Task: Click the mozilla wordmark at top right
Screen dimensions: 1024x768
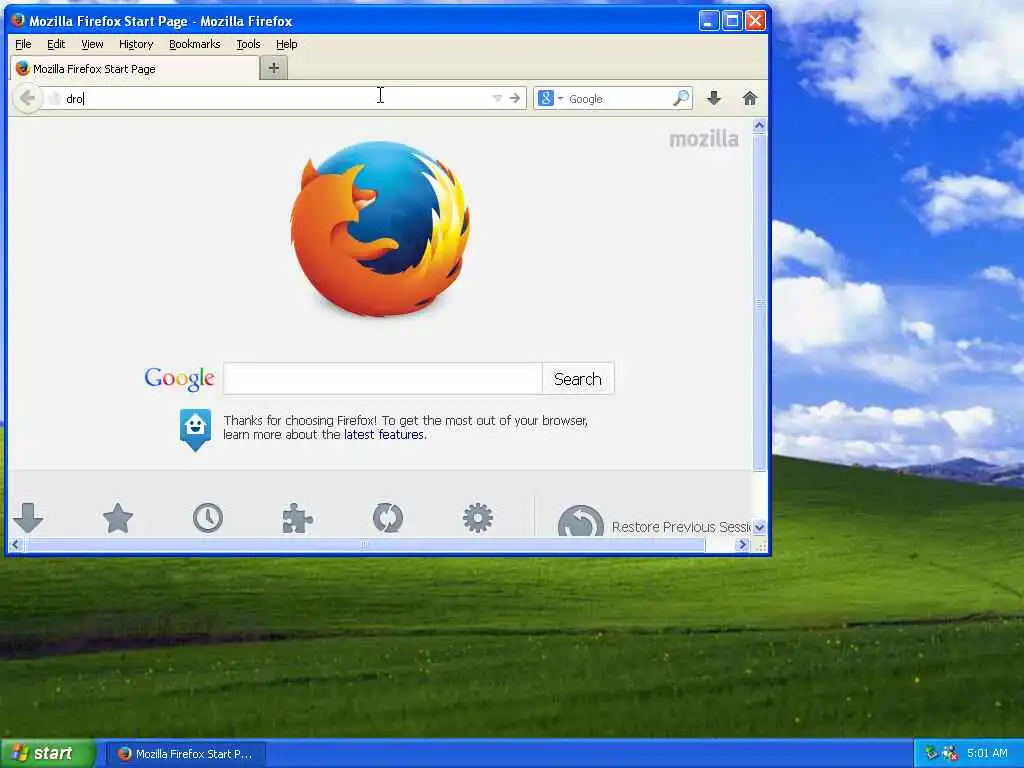Action: click(x=704, y=139)
